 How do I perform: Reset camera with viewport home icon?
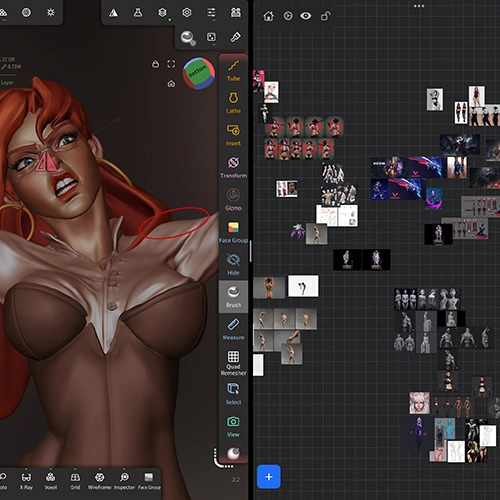(x=171, y=83)
